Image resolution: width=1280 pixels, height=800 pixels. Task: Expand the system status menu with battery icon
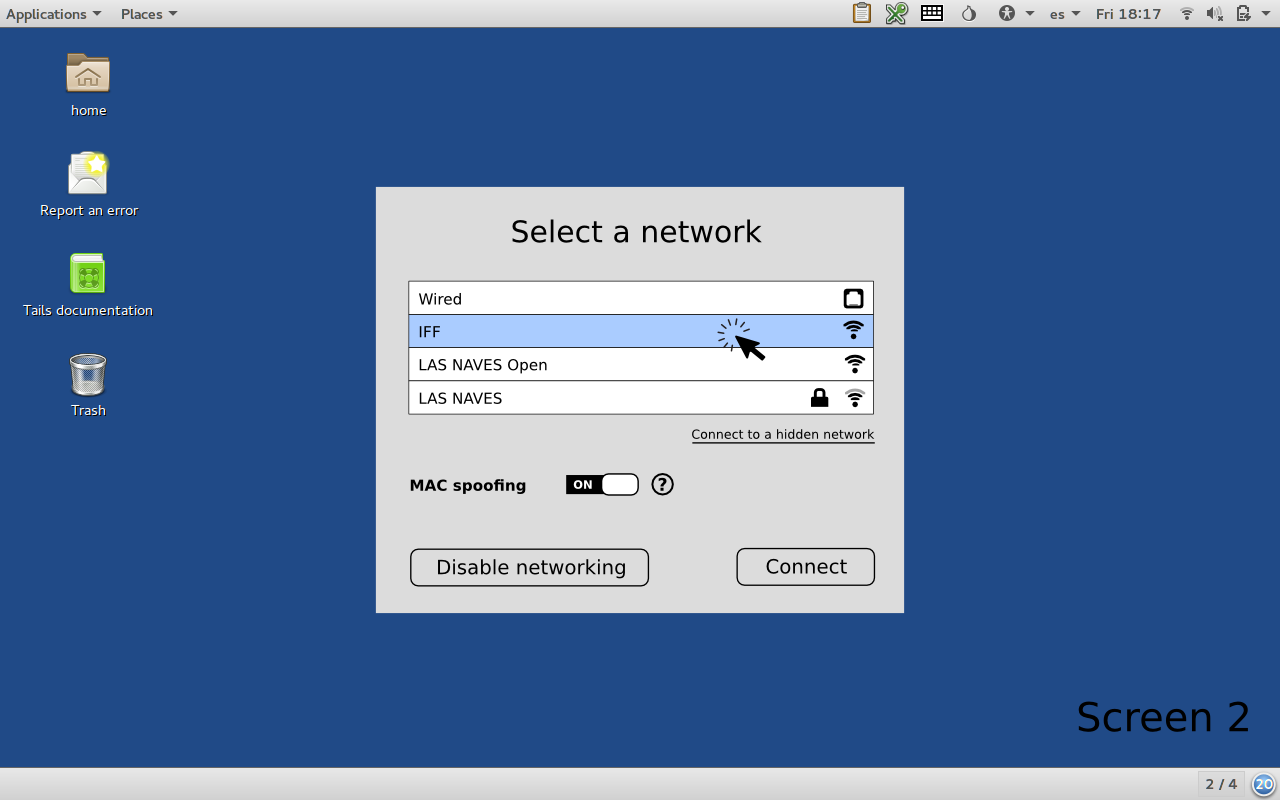pyautogui.click(x=1250, y=14)
